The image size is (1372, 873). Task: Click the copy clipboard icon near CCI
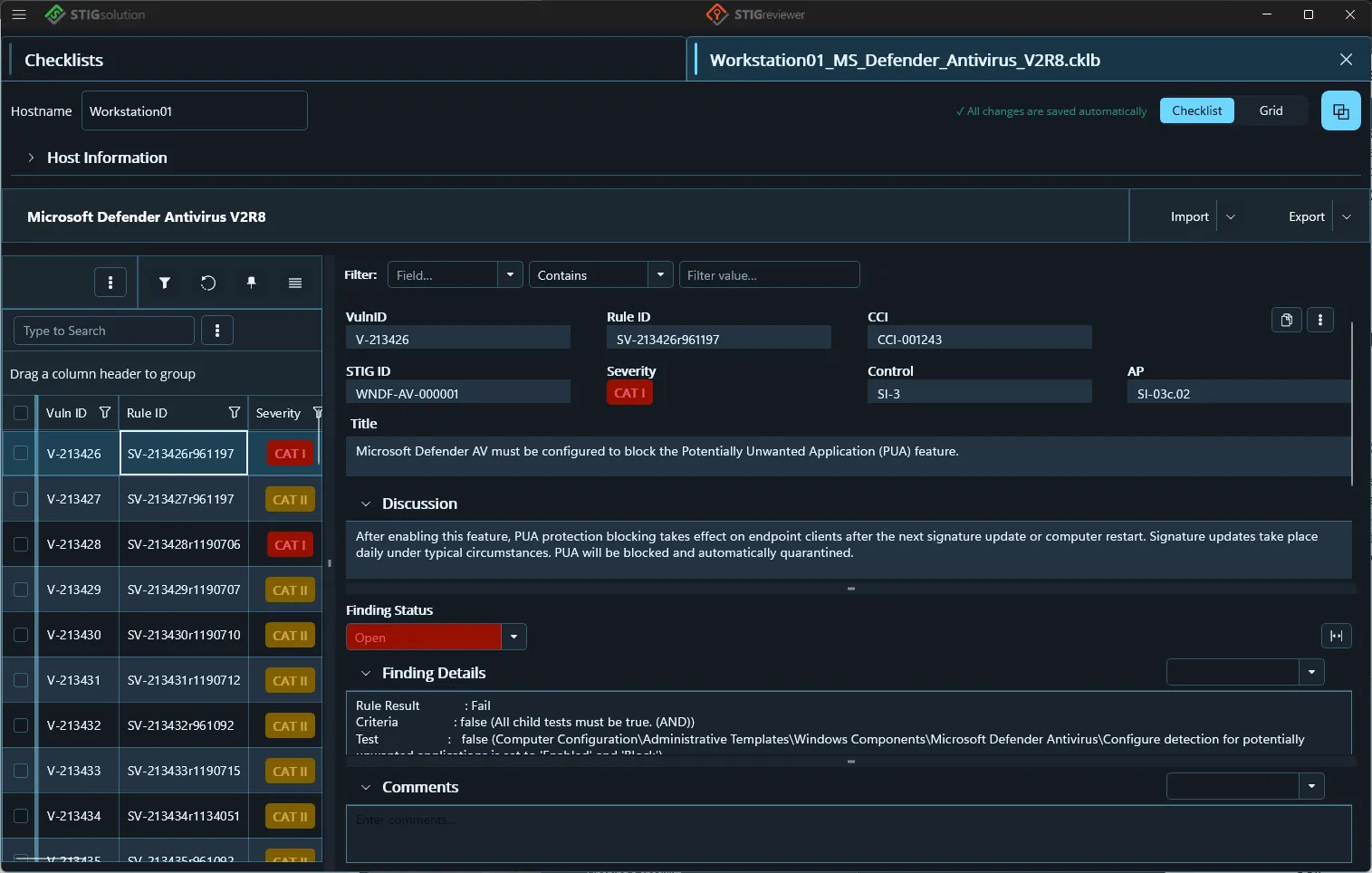pos(1287,320)
